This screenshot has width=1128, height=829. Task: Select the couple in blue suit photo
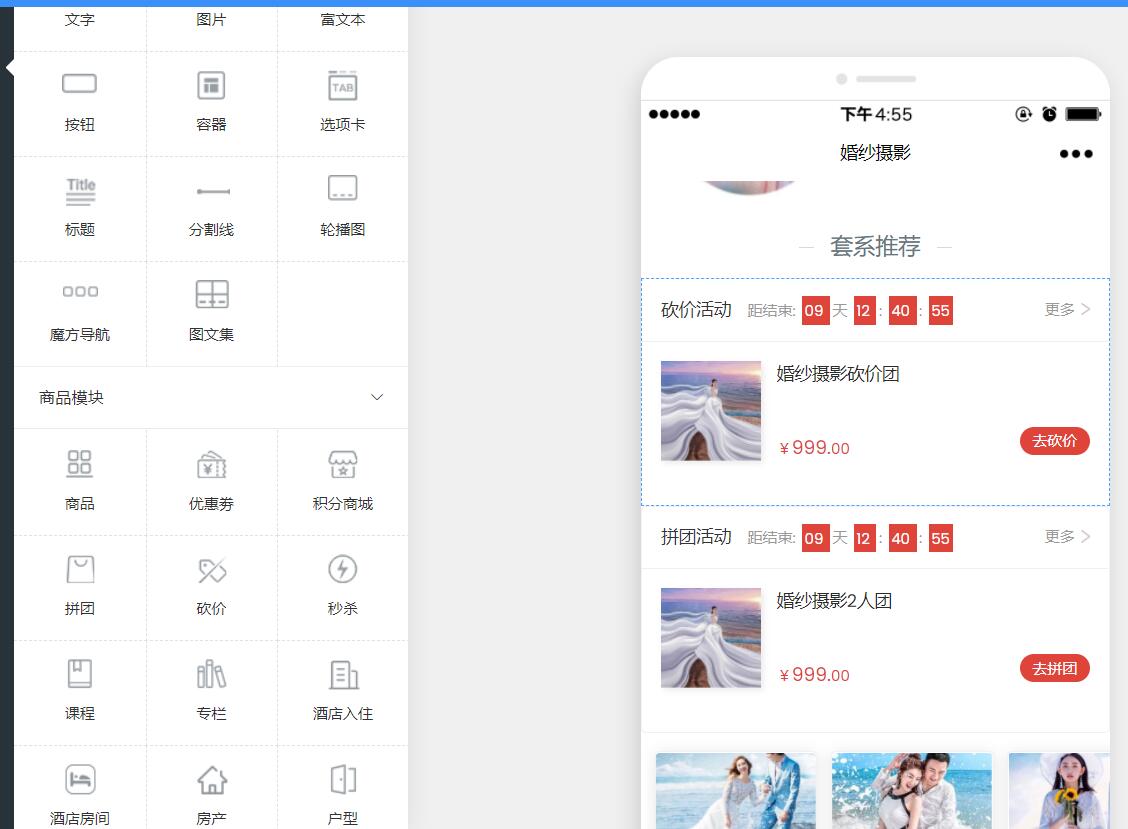(x=736, y=791)
